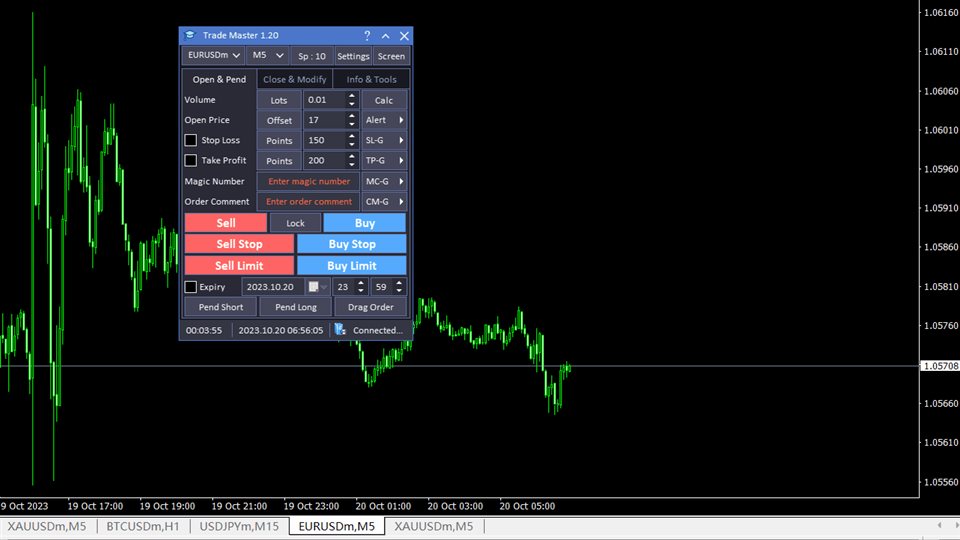Screen dimensions: 960x540
Task: Enable the Stop Loss checkbox
Action: (x=190, y=140)
